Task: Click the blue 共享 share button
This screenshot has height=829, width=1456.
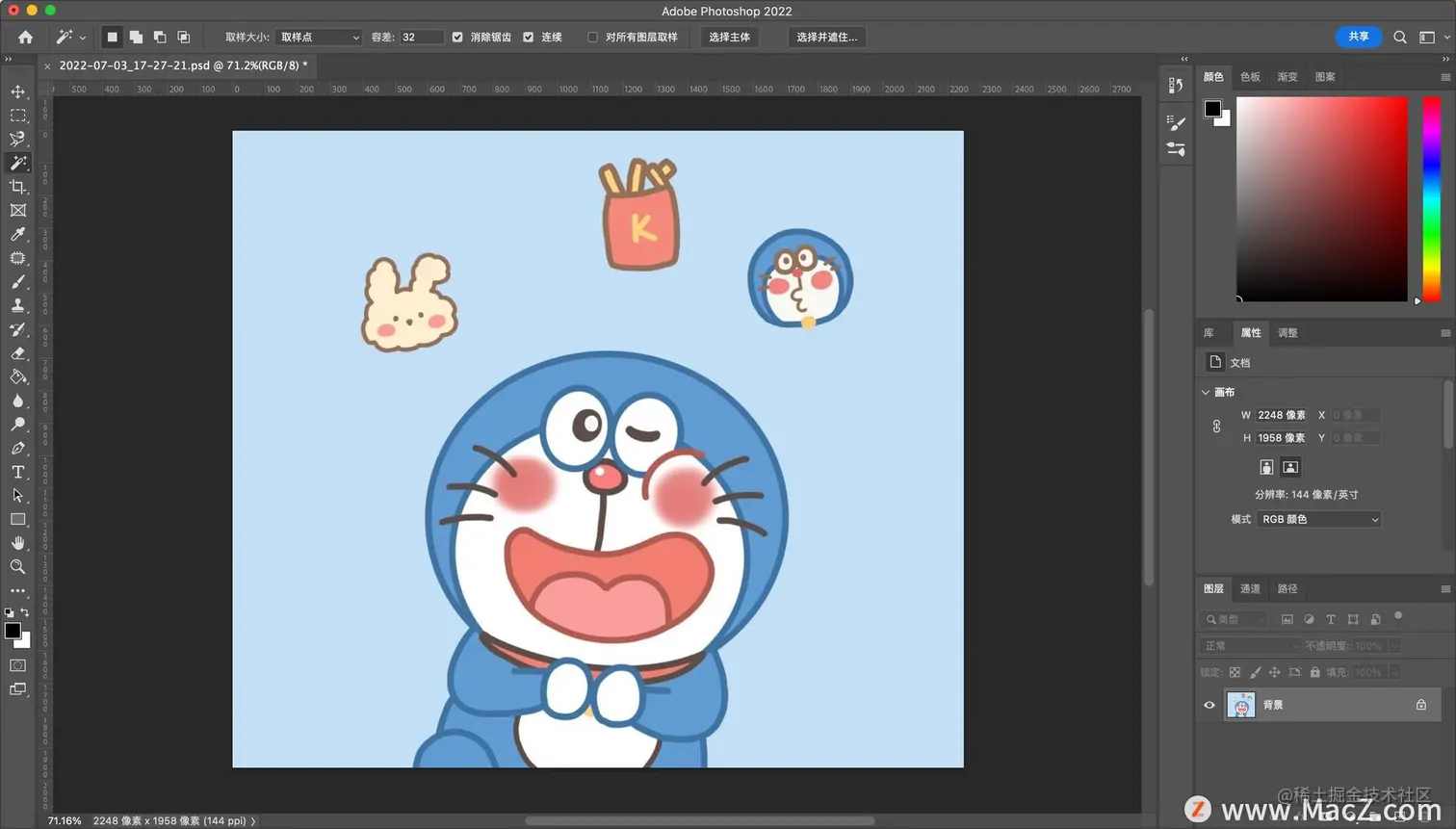Action: 1358,37
